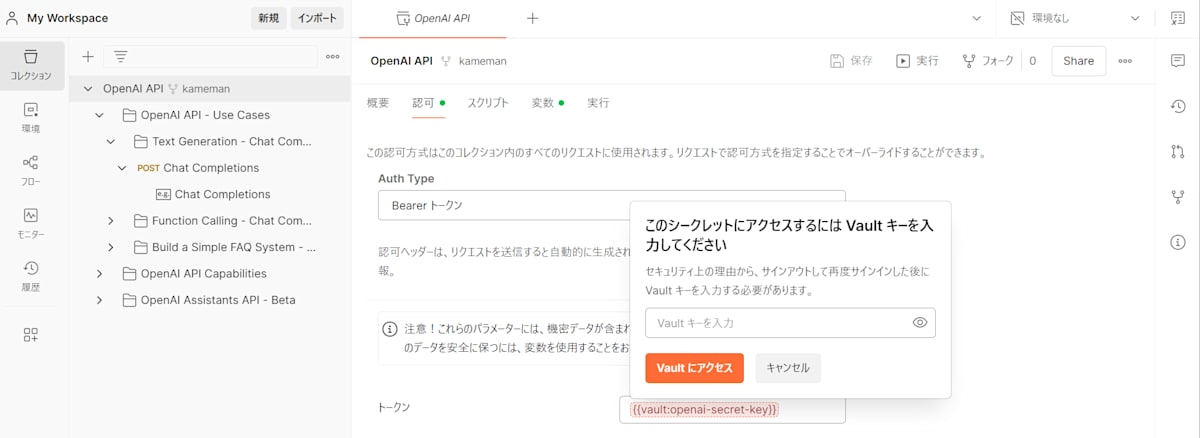The width and height of the screenshot is (1200, 438).
Task: Open the モニター sidebar panel
Action: (x=31, y=224)
